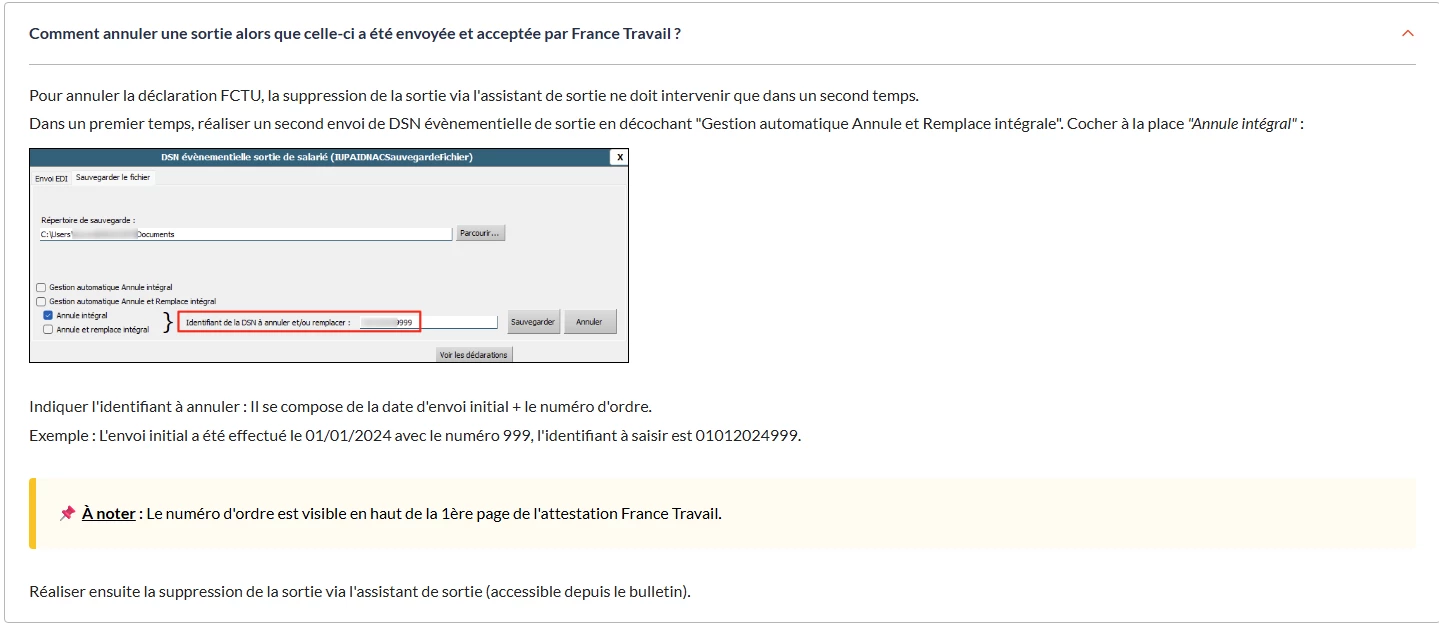Click the pushpin icon beside À noter
The width and height of the screenshot is (1439, 625).
tap(67, 513)
